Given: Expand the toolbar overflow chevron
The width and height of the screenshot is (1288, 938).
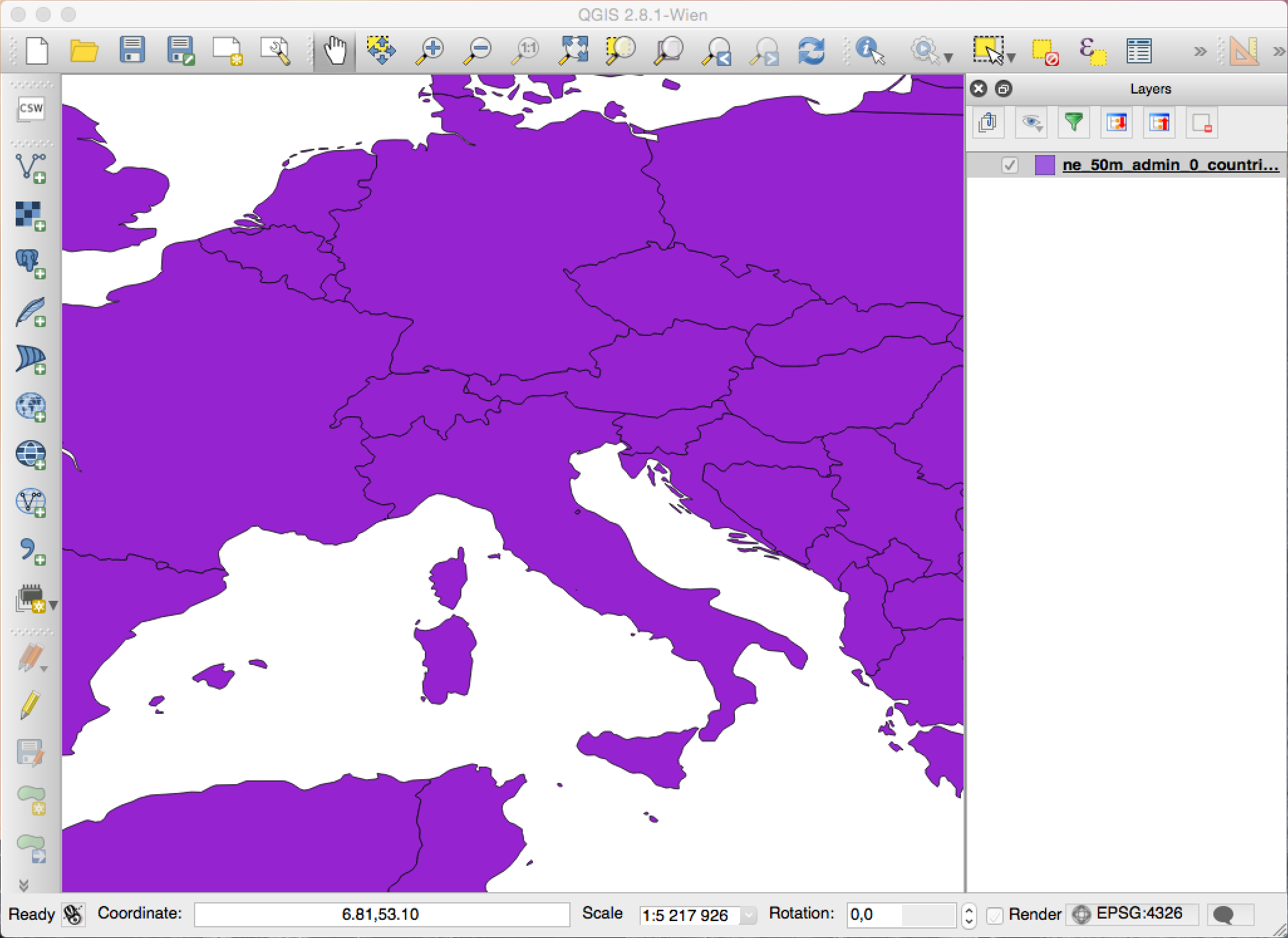Looking at the screenshot, I should point(1199,51).
